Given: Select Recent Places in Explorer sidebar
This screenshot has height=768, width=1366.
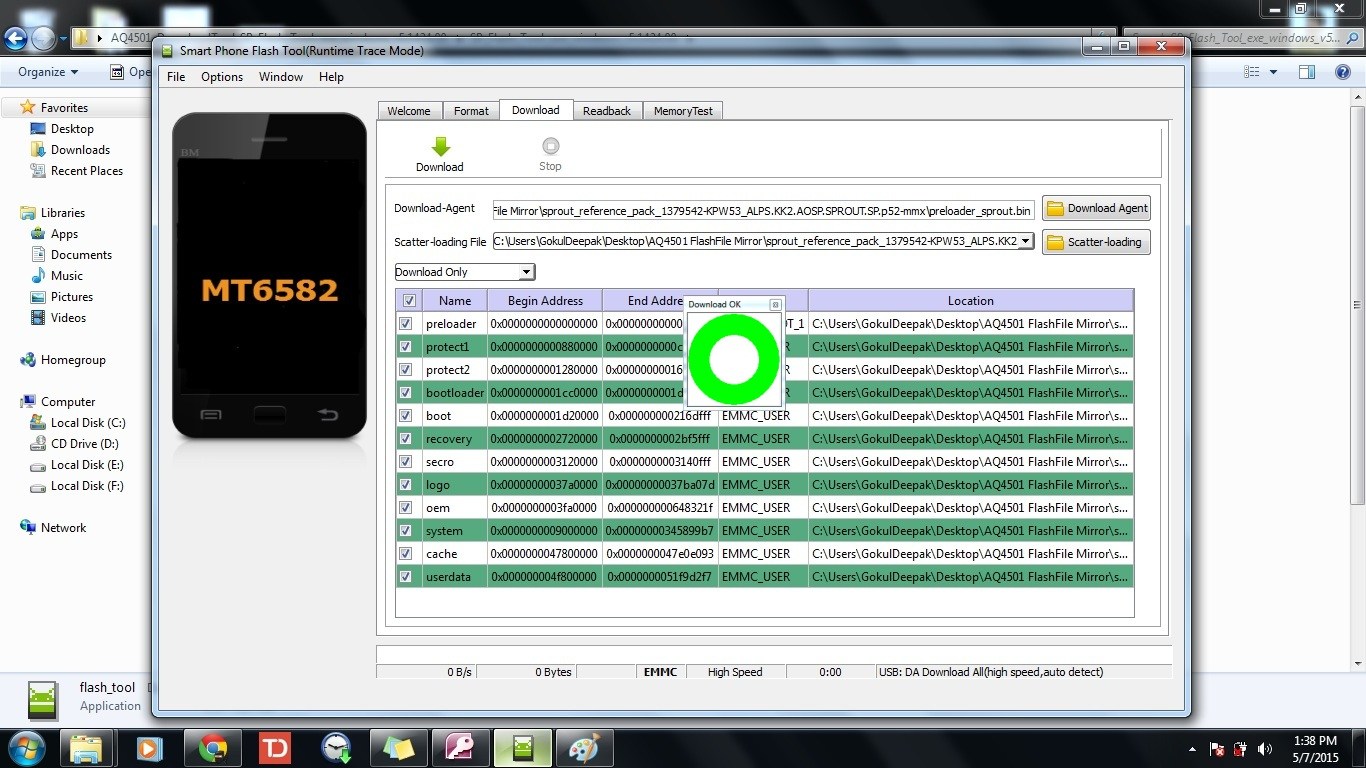Looking at the screenshot, I should tap(87, 170).
